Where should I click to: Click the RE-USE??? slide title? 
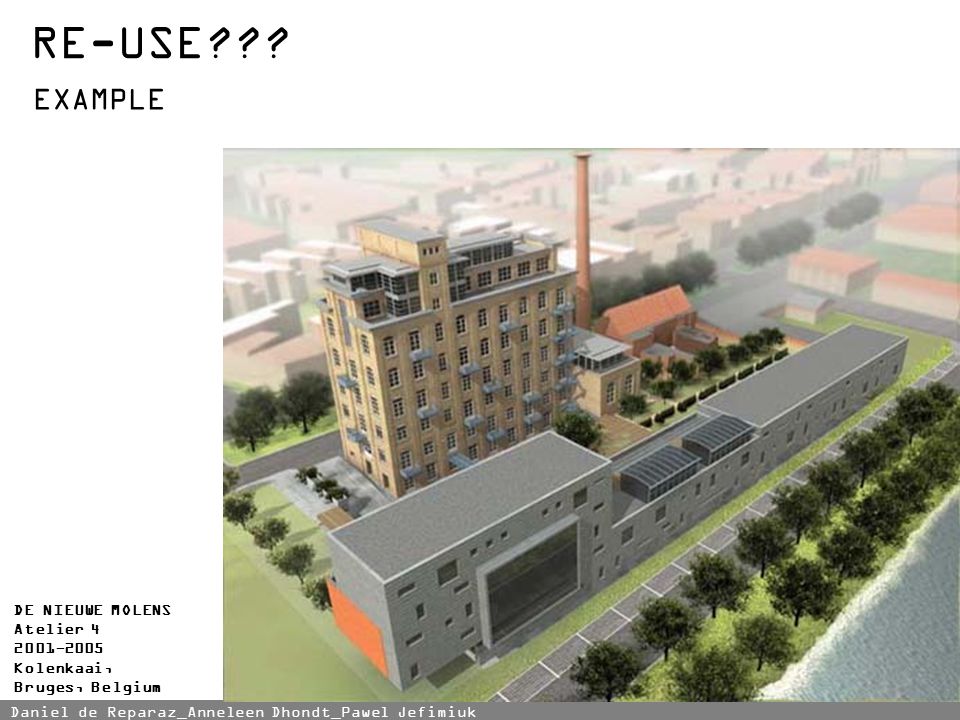[160, 43]
